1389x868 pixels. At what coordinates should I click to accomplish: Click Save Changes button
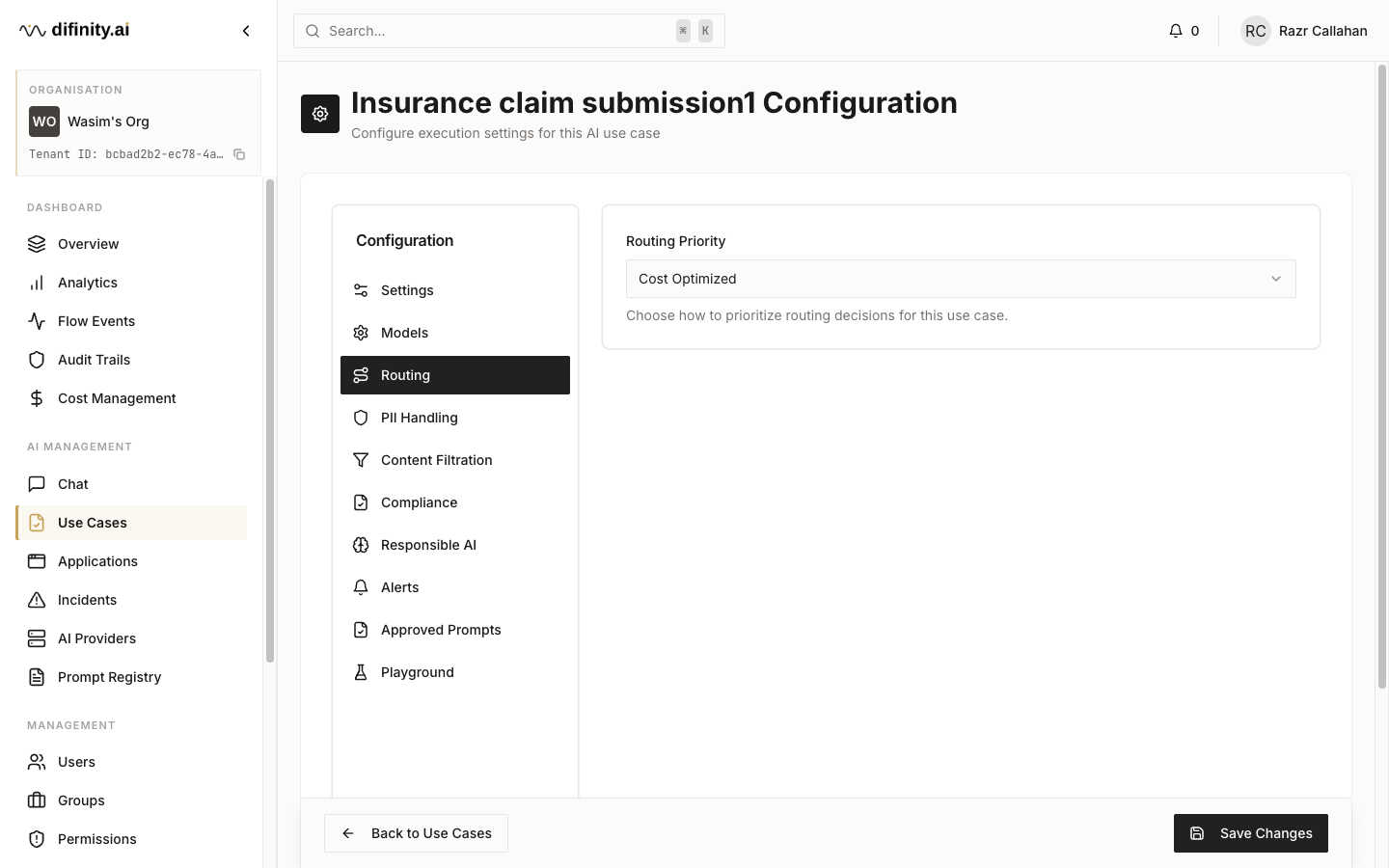[x=1251, y=833]
